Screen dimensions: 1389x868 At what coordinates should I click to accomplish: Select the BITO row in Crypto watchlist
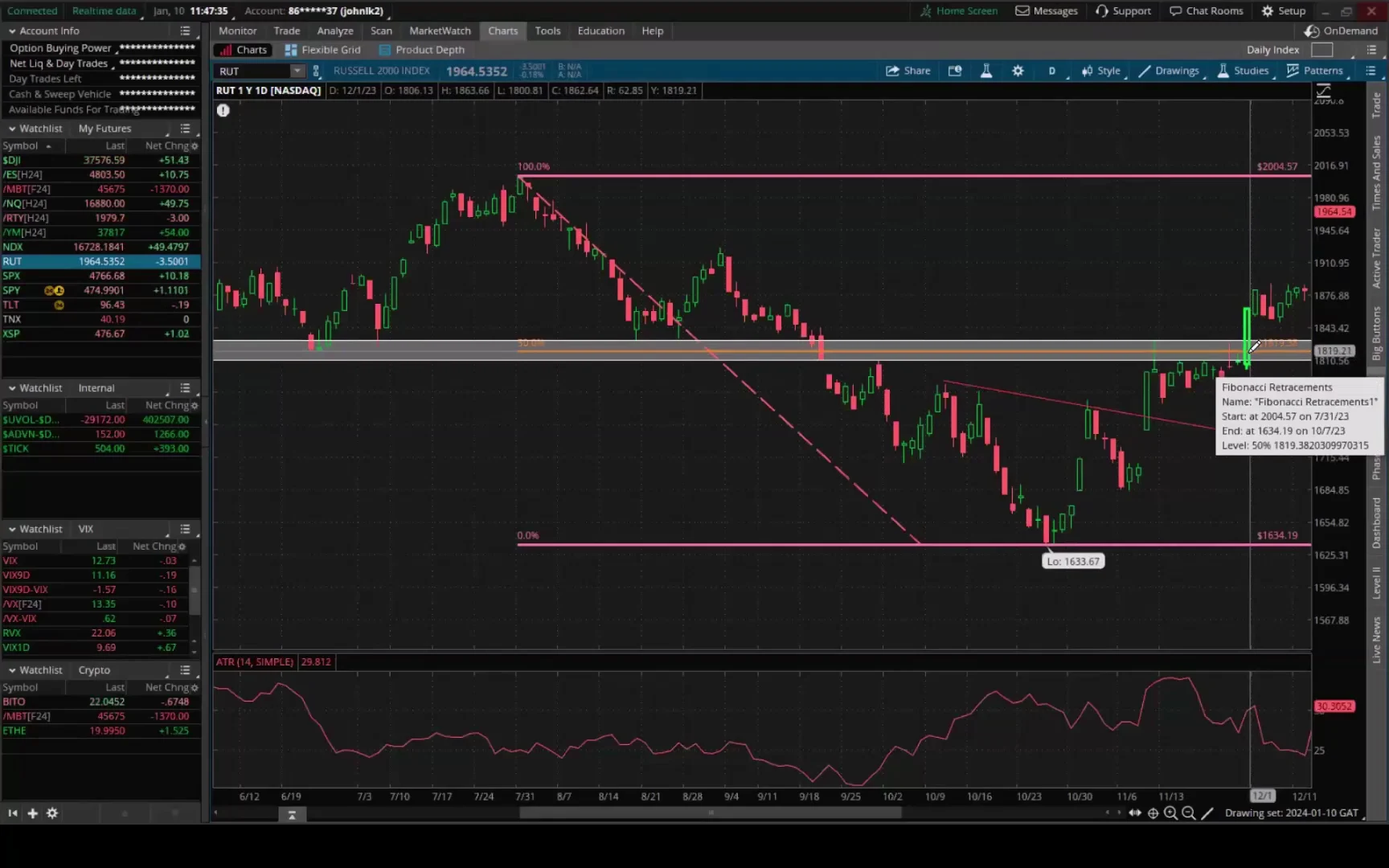tap(100, 702)
